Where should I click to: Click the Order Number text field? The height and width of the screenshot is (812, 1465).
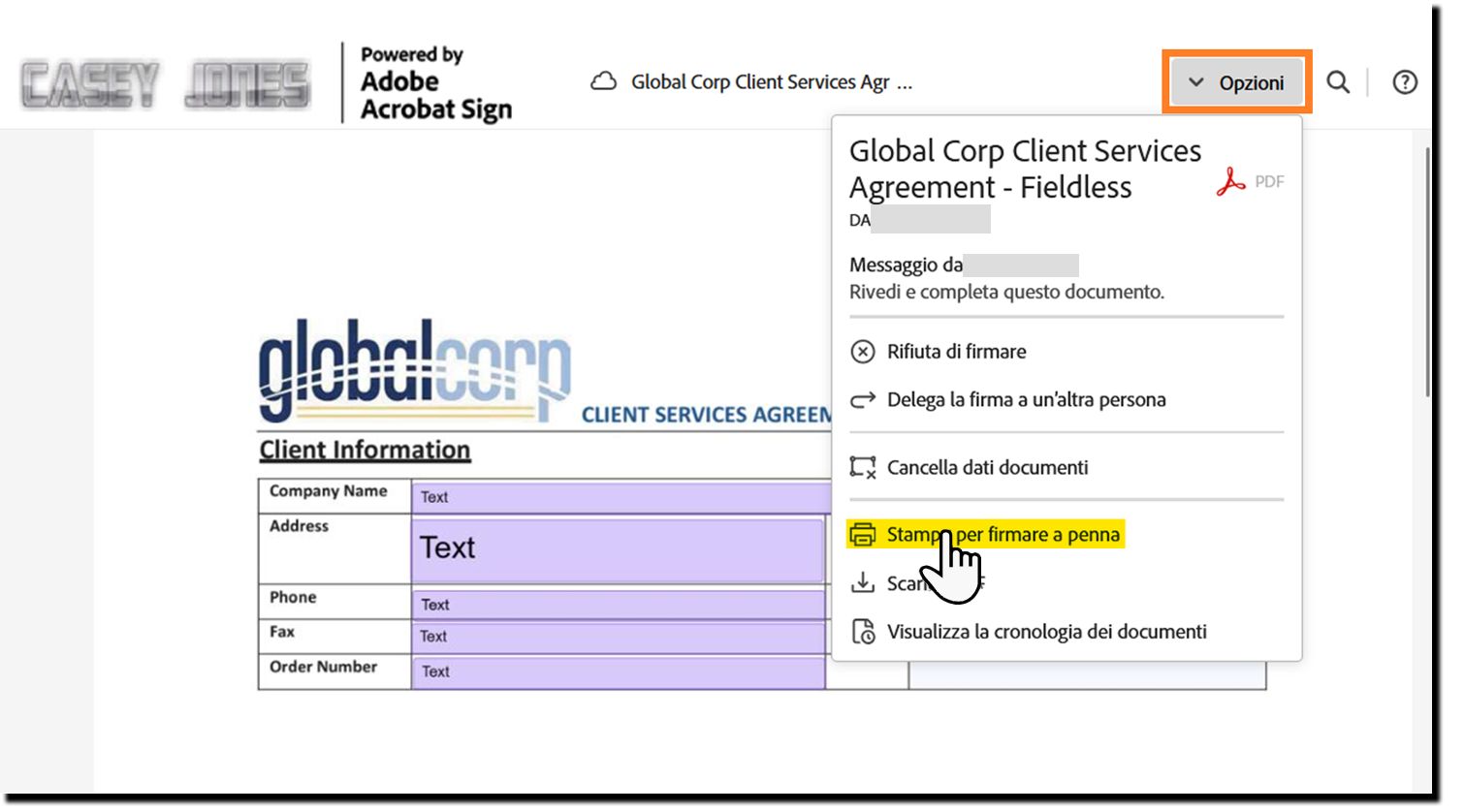click(619, 671)
